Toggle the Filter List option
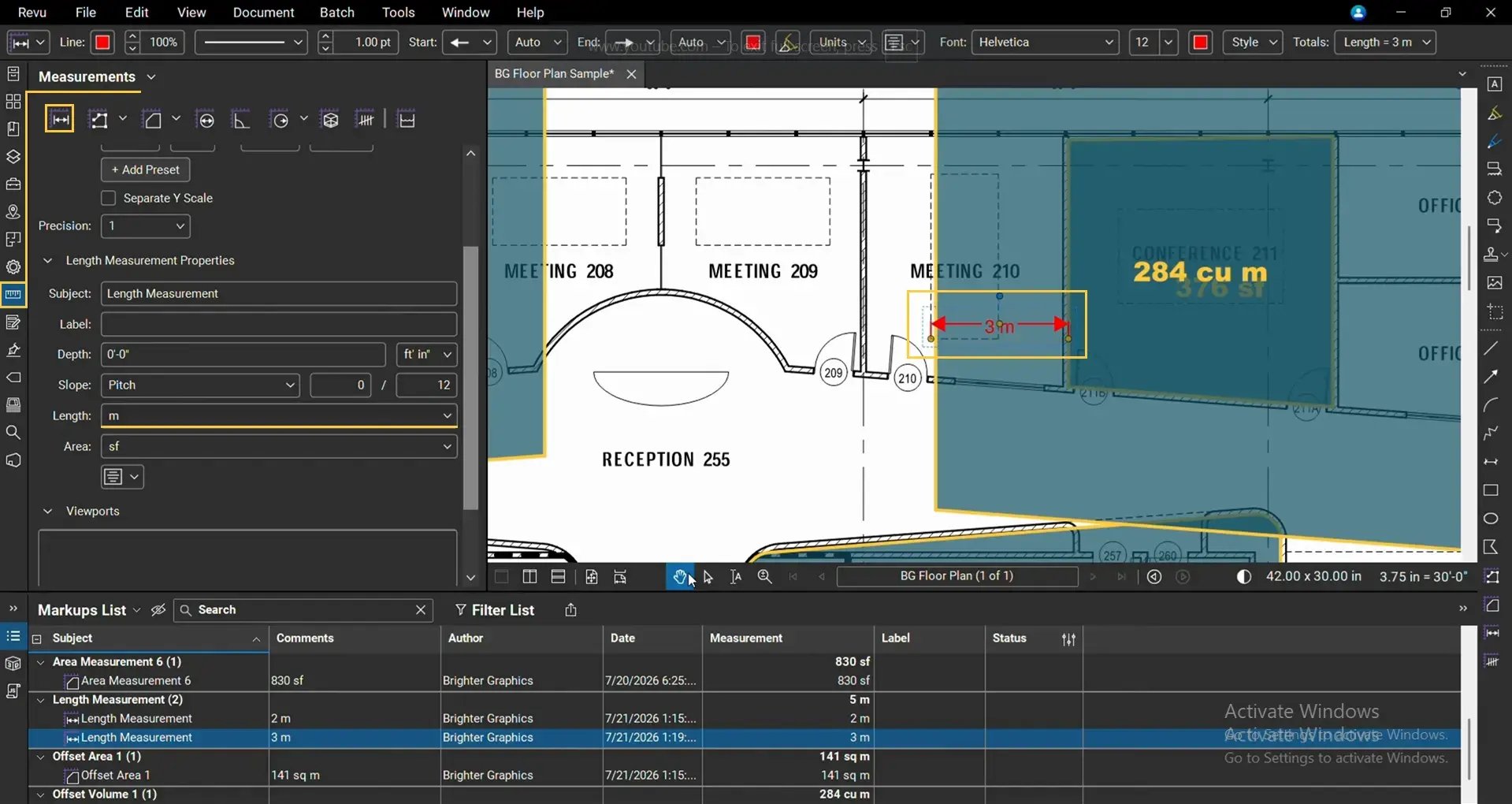Image resolution: width=1512 pixels, height=804 pixels. pyautogui.click(x=494, y=610)
